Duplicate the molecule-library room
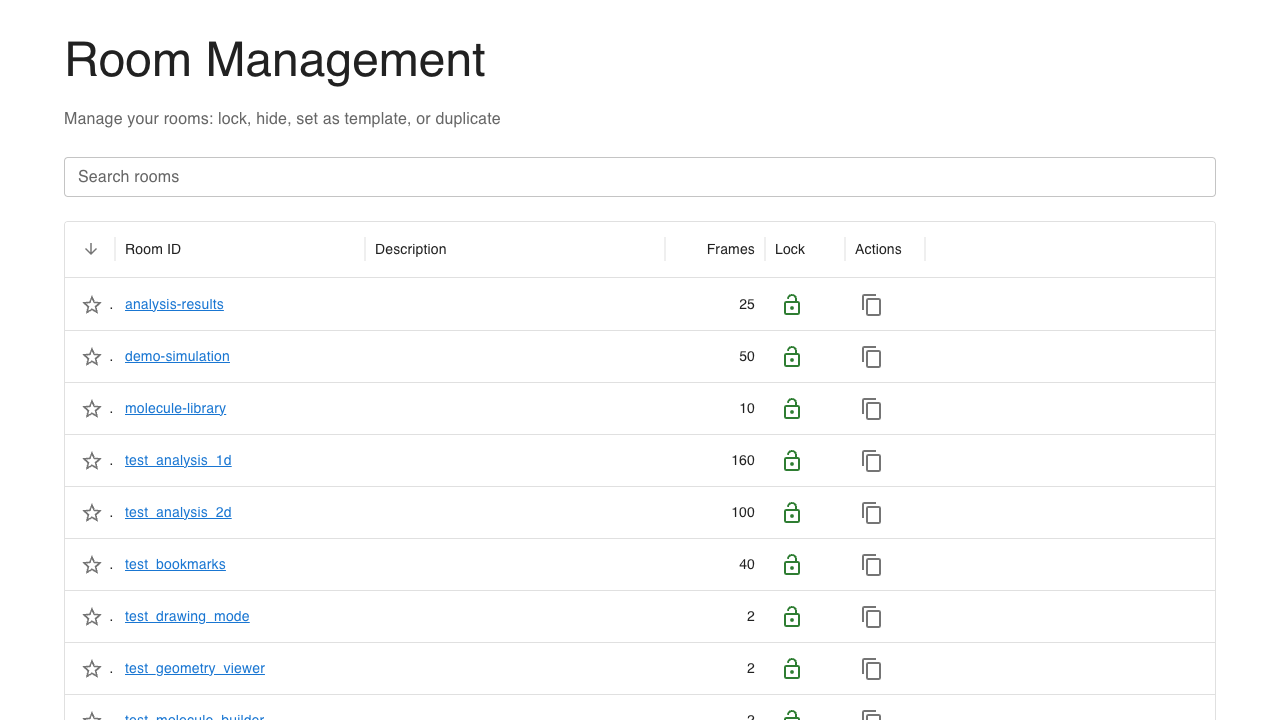The width and height of the screenshot is (1280, 720). coord(872,409)
